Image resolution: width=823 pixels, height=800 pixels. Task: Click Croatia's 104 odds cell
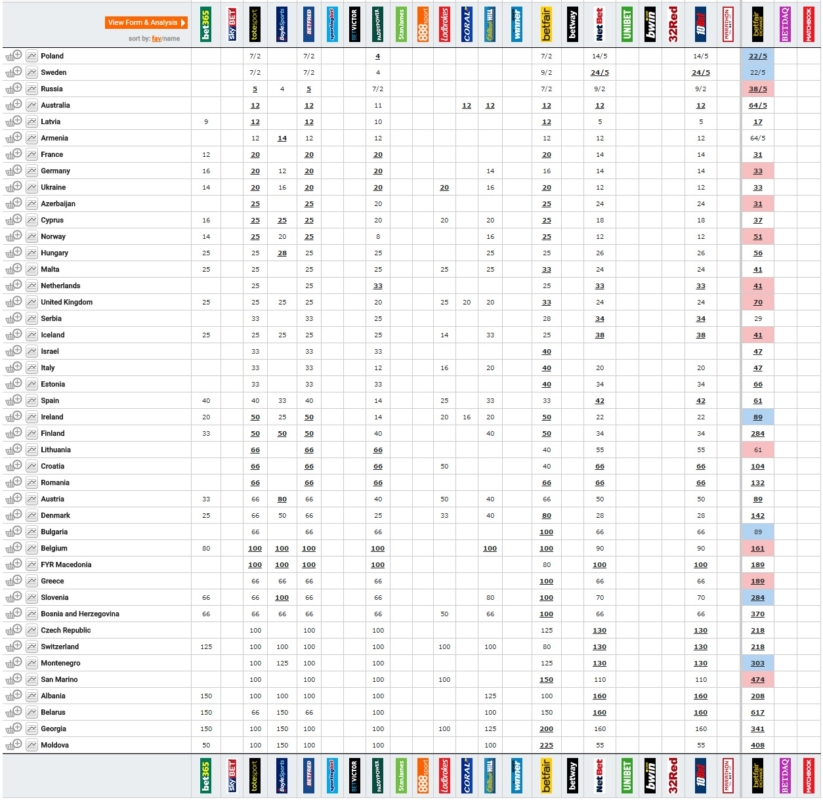pyautogui.click(x=757, y=466)
